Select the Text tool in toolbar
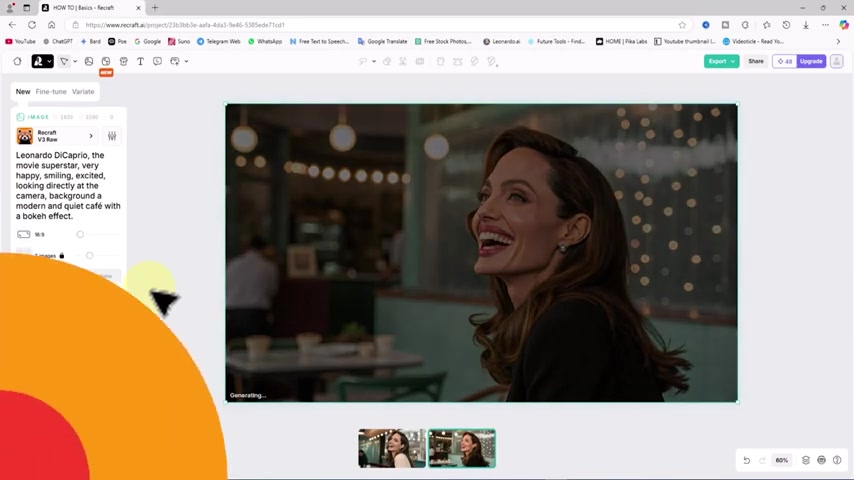This screenshot has width=854, height=480. 140,61
